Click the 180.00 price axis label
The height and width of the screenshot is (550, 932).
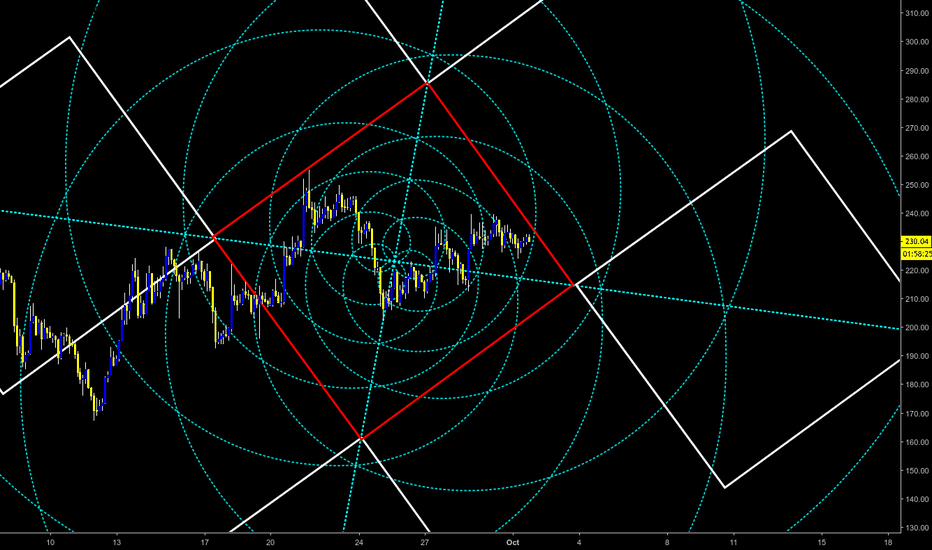coord(917,385)
